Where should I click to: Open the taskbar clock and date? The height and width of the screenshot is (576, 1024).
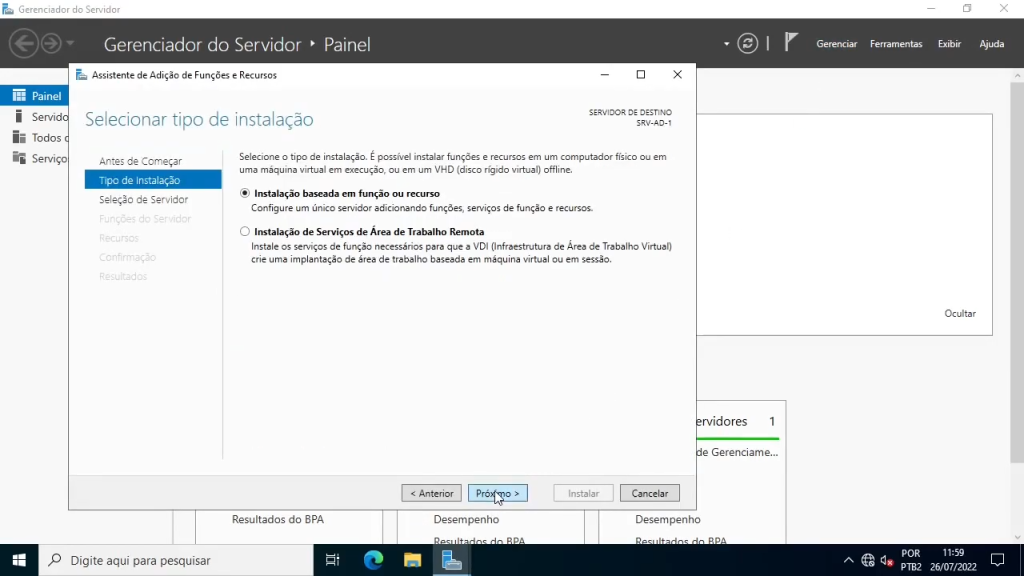pyautogui.click(x=953, y=560)
